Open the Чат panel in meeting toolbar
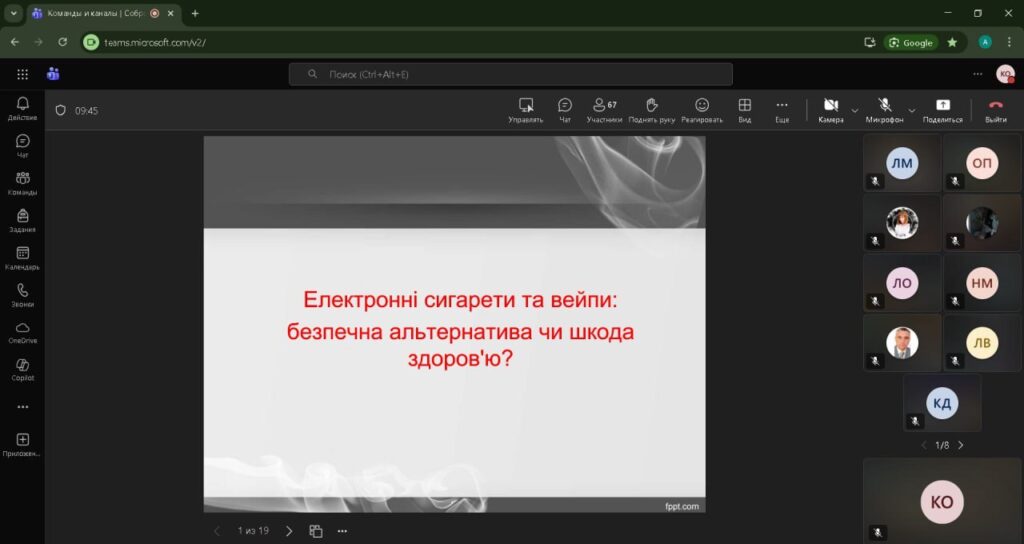Screen dimensions: 1024x544 tap(565, 109)
